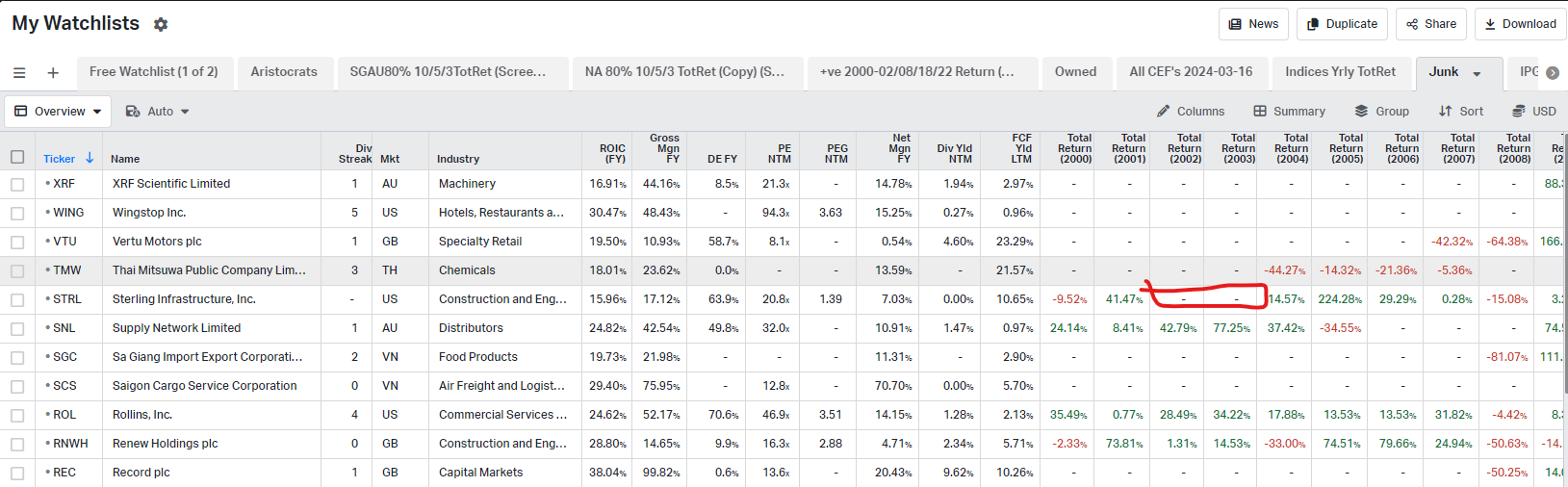Viewport: 1568px width, 487px height.
Task: Open watchlist settings gear icon
Action: (x=161, y=25)
